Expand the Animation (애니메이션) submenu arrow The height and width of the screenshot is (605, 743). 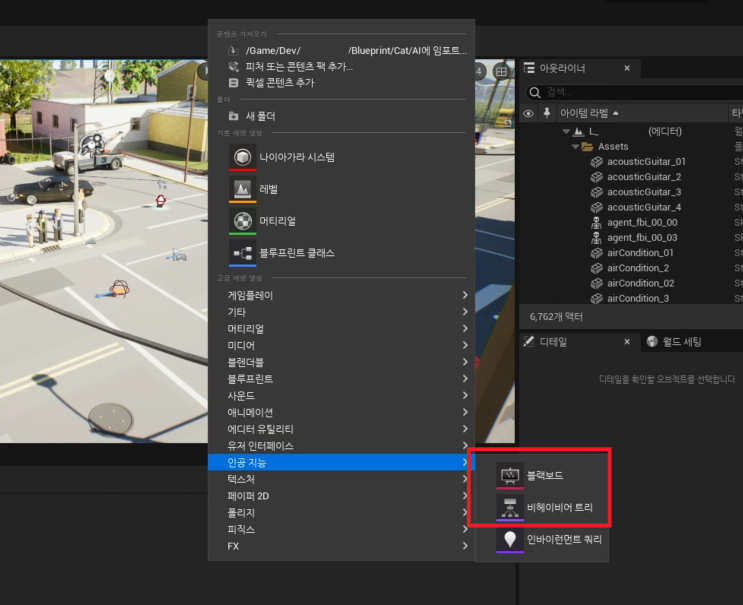point(465,412)
